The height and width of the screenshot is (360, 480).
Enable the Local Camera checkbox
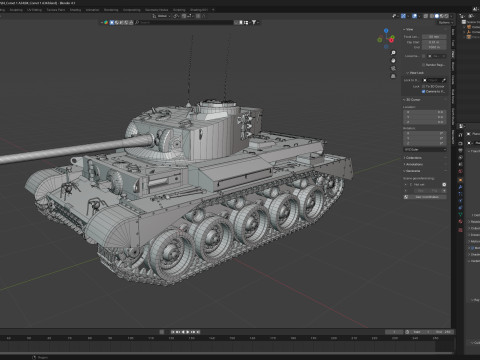pos(424,56)
